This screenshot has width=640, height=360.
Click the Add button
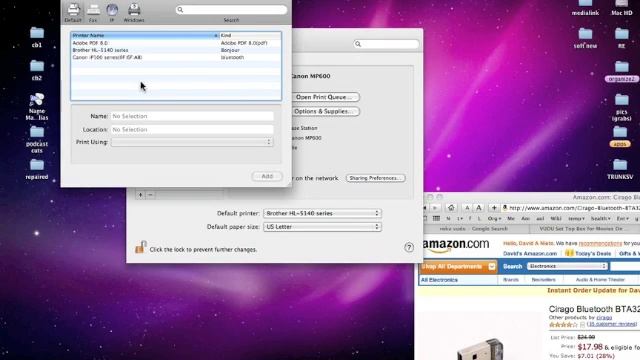[267, 176]
